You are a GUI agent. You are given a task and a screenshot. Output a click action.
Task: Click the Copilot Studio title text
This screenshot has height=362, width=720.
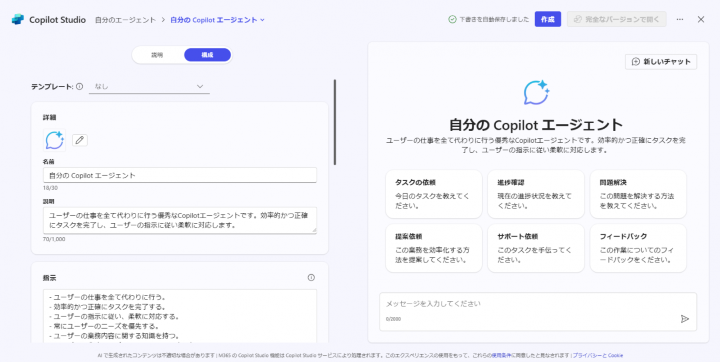pyautogui.click(x=57, y=20)
